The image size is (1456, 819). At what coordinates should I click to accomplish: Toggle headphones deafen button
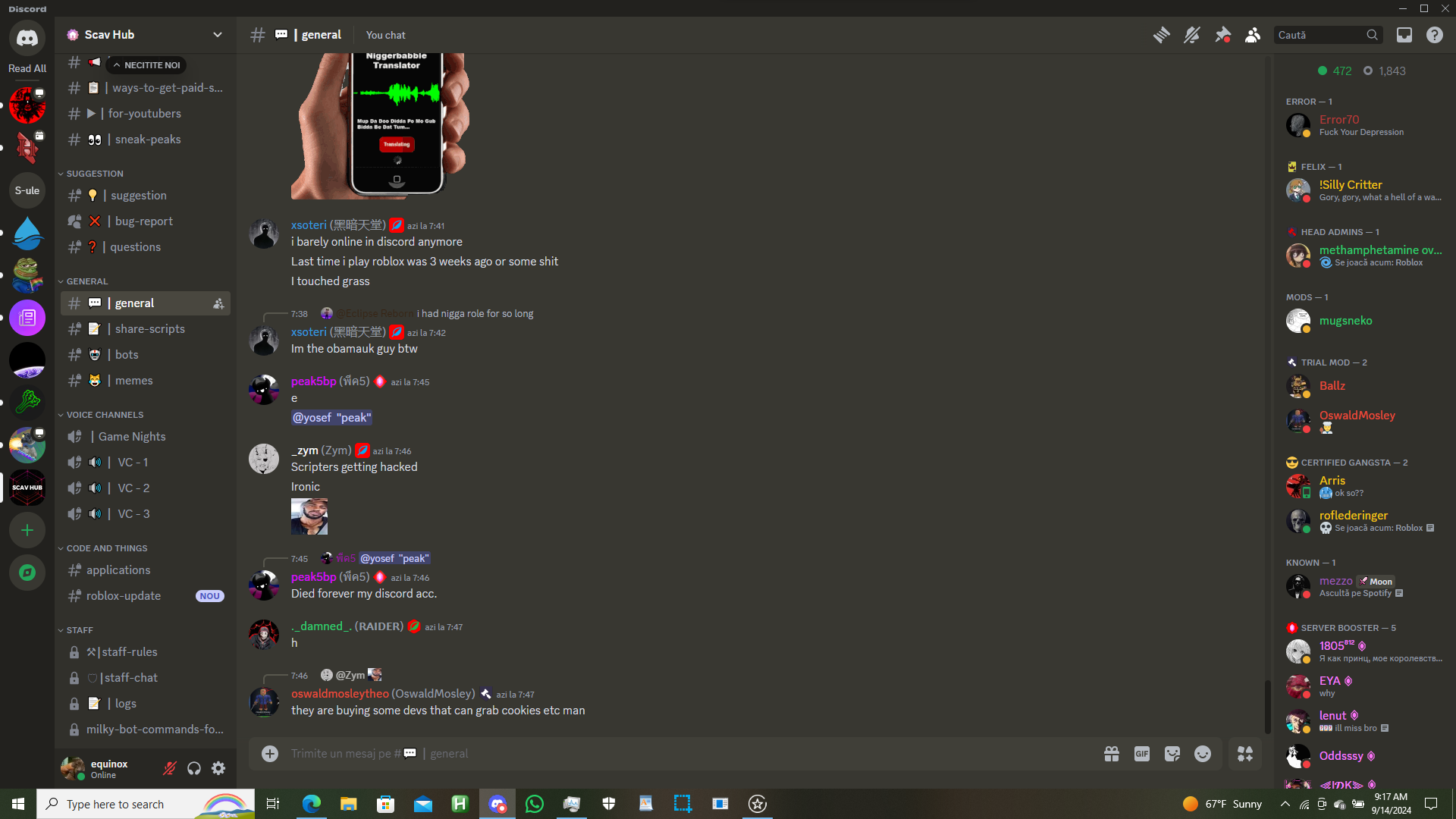[194, 769]
